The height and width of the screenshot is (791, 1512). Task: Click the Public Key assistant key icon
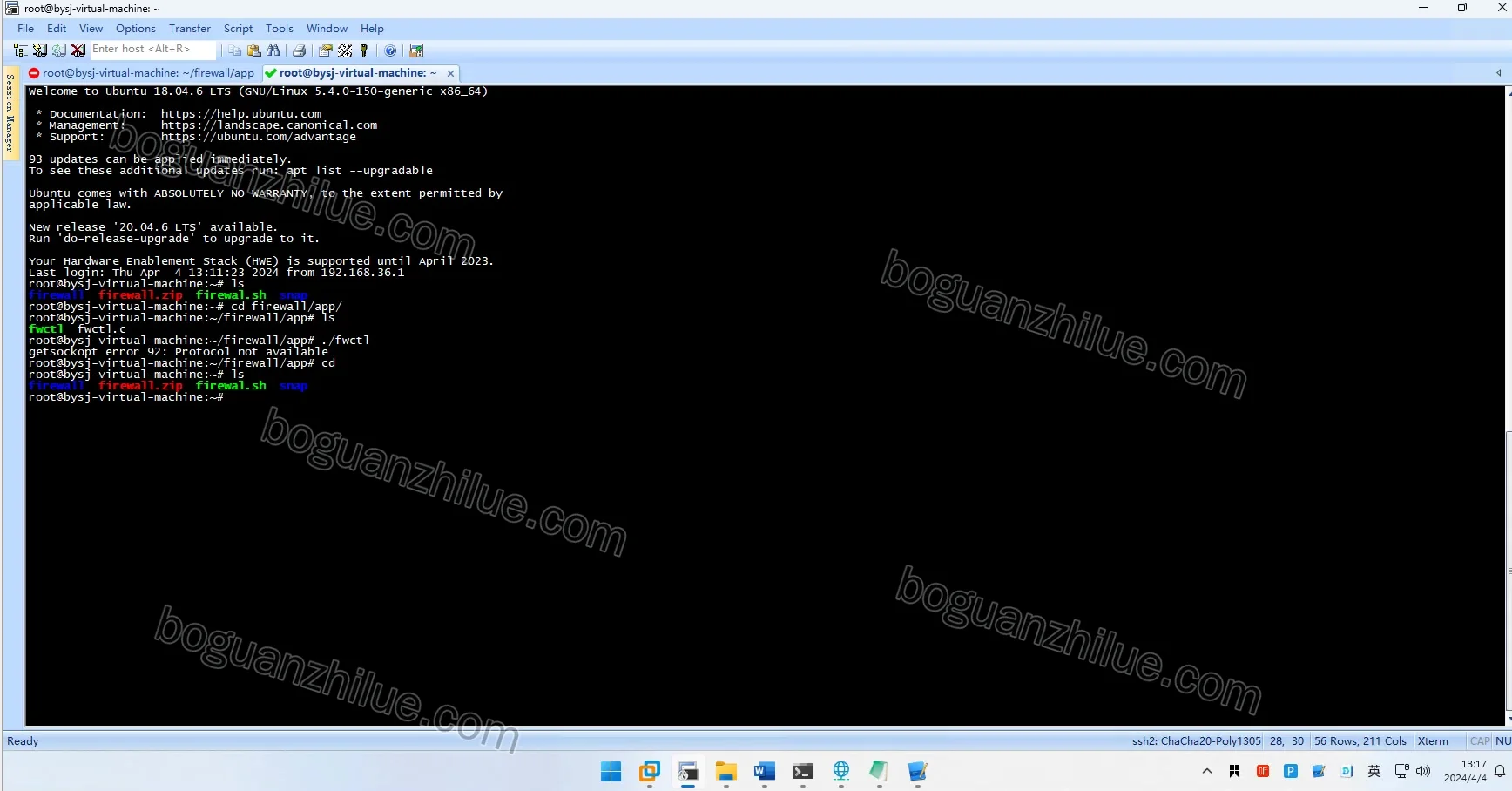coord(364,51)
